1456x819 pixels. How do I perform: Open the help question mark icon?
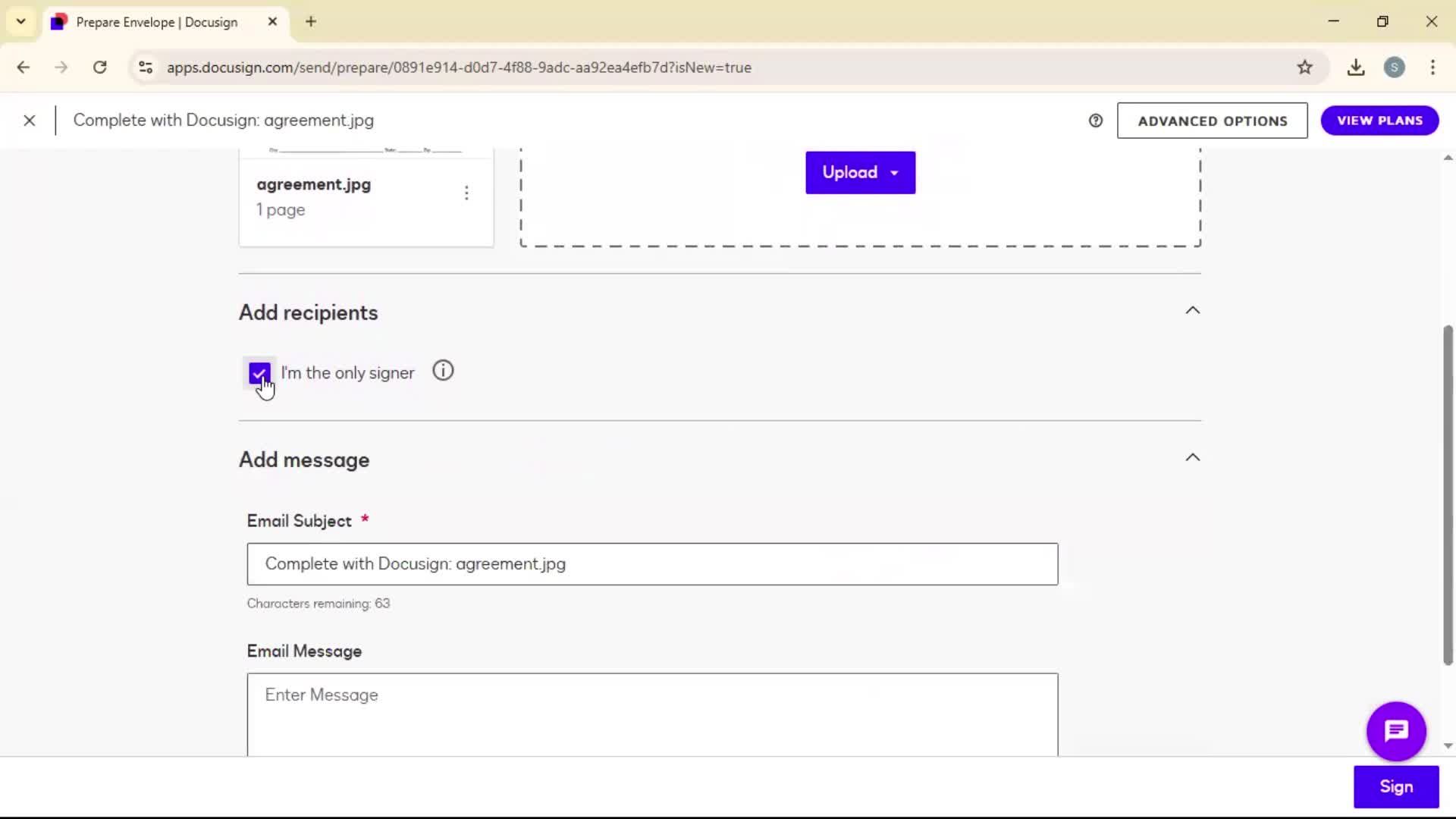[x=1096, y=121]
